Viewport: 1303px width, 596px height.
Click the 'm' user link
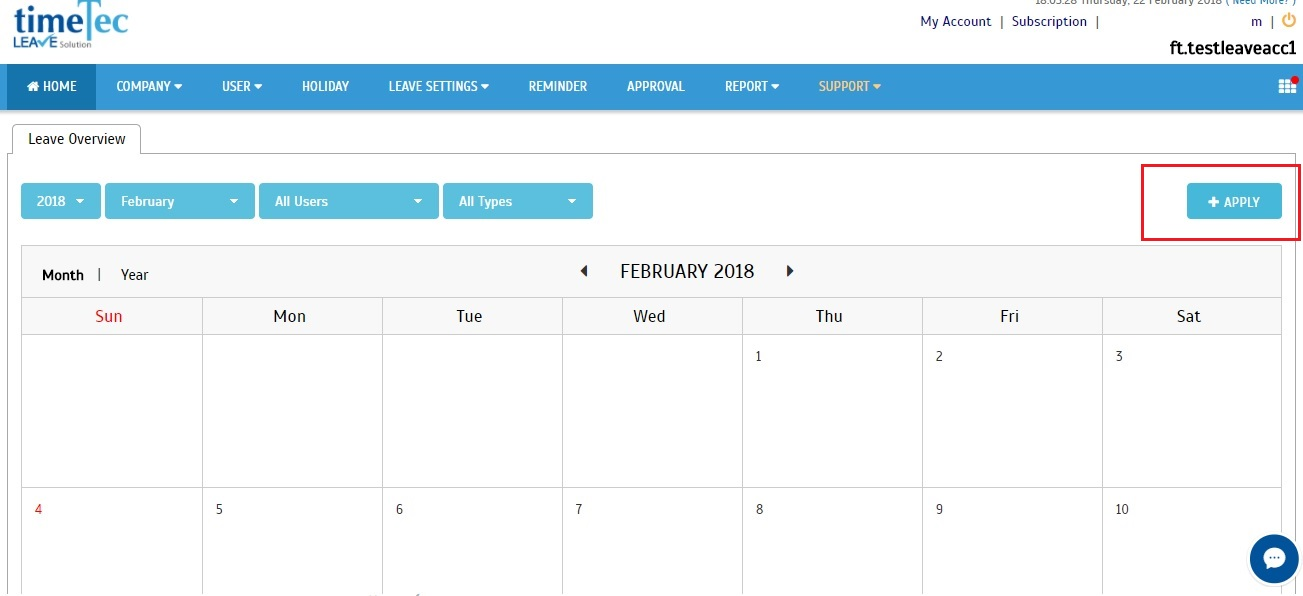[x=1256, y=22]
